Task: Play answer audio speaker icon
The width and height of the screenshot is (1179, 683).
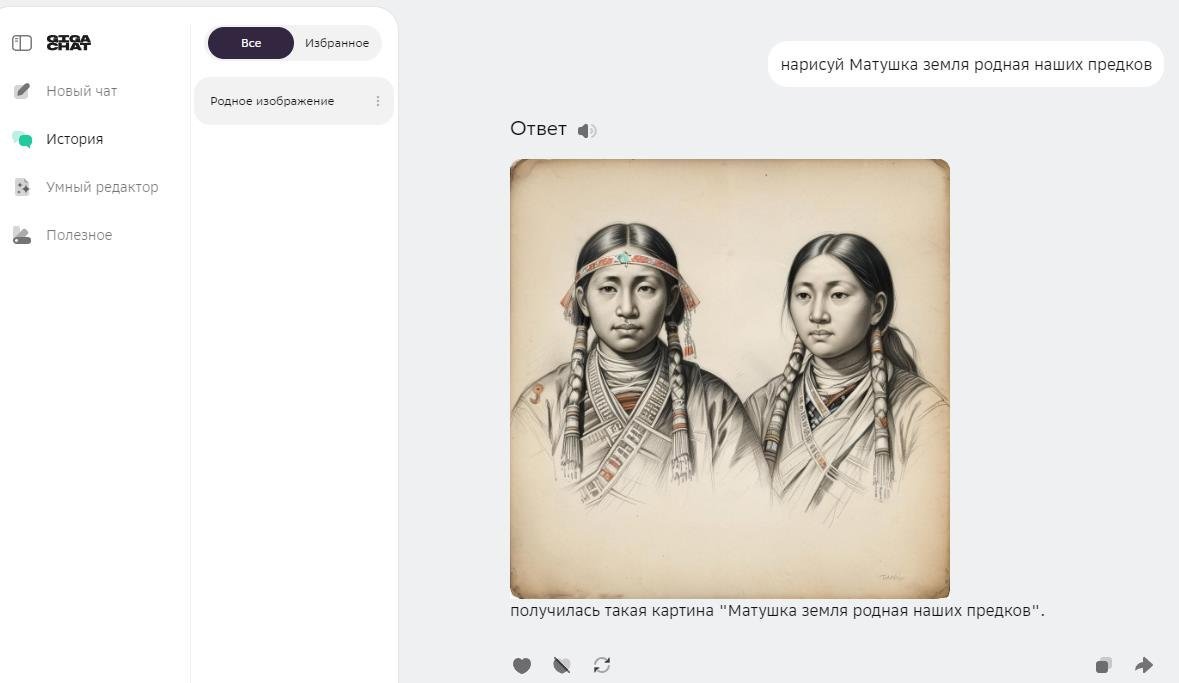Action: [x=586, y=131]
